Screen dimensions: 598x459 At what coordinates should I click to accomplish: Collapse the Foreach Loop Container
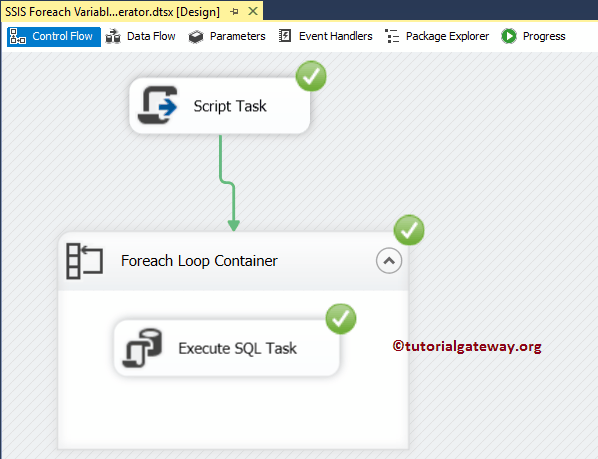point(389,261)
